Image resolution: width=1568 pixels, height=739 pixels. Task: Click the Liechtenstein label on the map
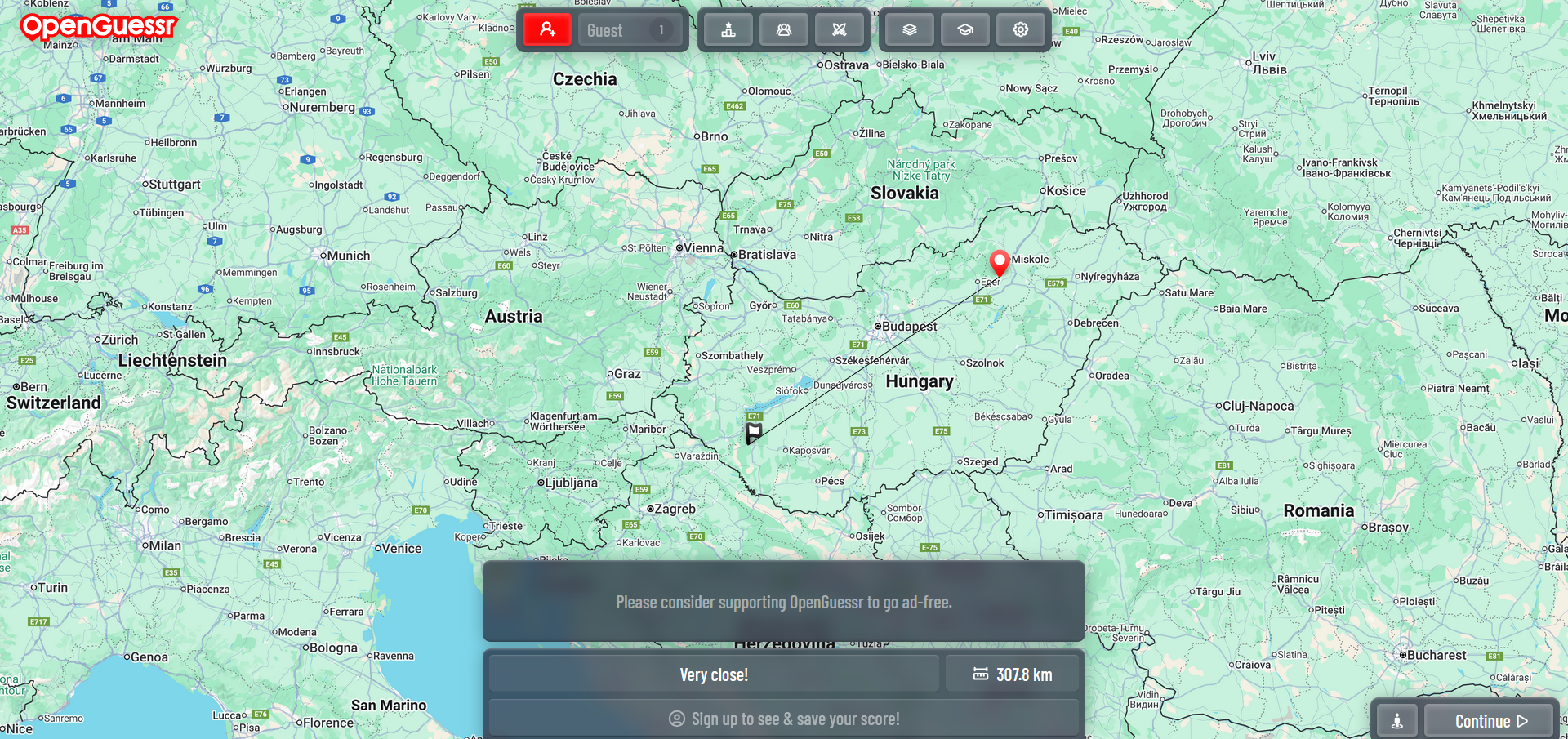(172, 361)
